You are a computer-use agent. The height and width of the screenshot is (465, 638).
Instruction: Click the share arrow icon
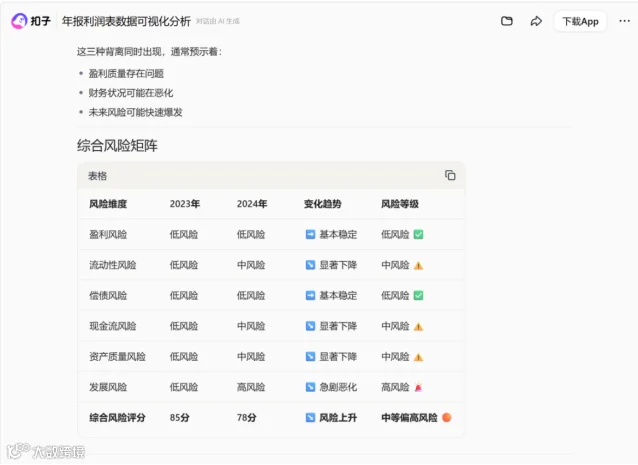pyautogui.click(x=536, y=21)
